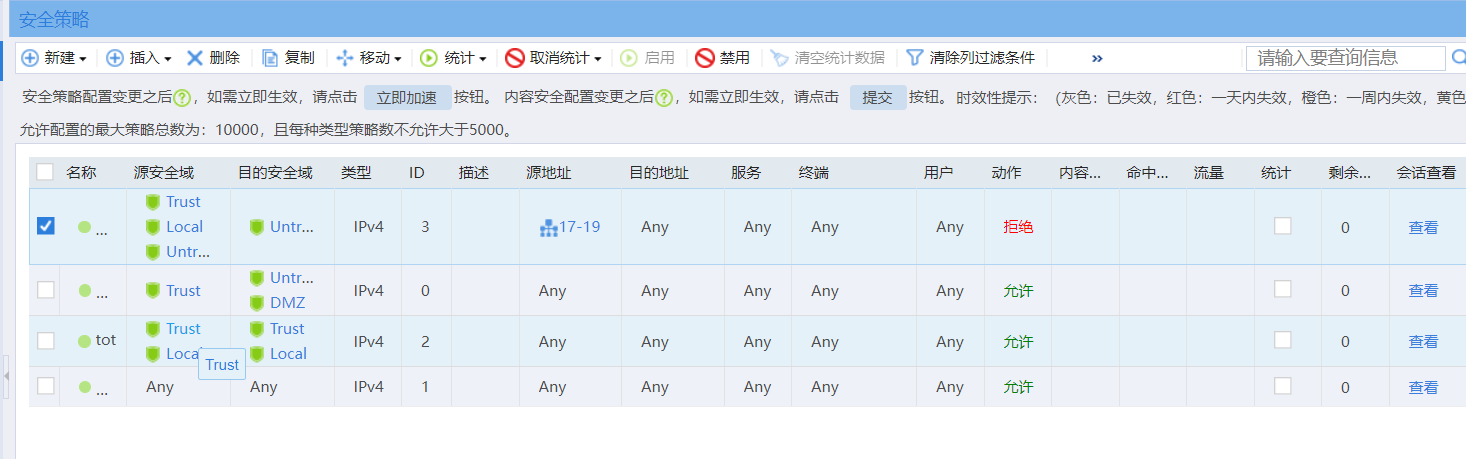1466x459 pixels.
Task: Click help icon after 安全策略配置变更之后
Action: click(x=182, y=98)
